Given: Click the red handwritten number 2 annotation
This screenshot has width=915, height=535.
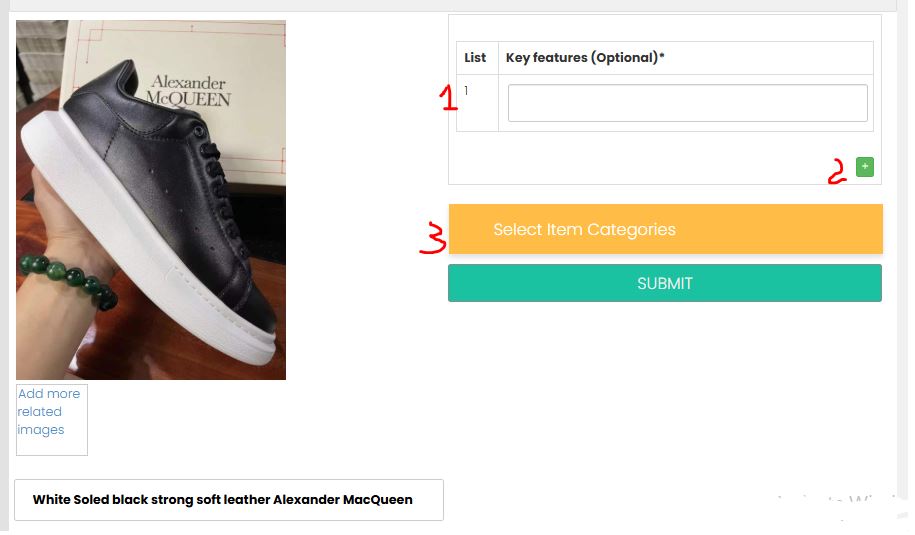Looking at the screenshot, I should pyautogui.click(x=837, y=172).
